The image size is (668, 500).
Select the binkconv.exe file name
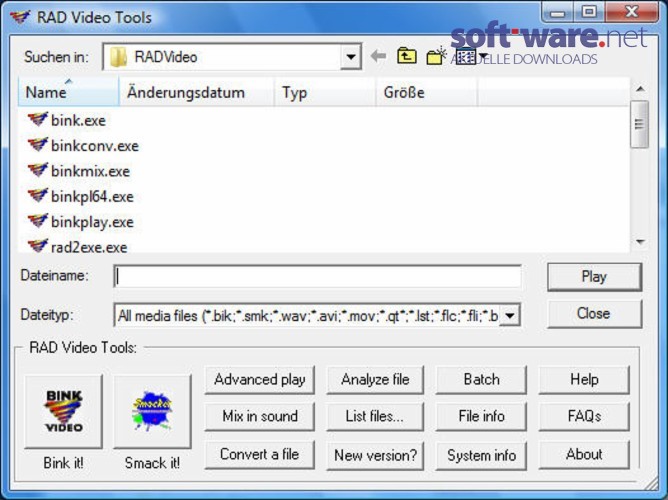pos(95,146)
